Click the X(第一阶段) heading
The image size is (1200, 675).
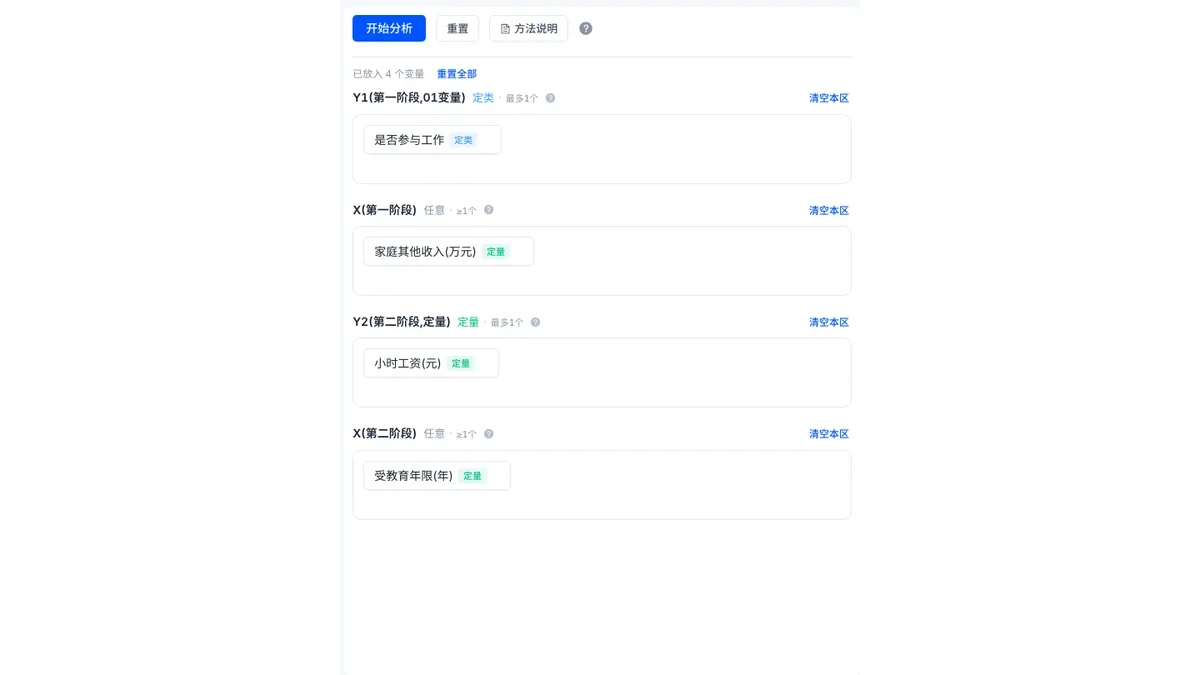click(x=385, y=210)
